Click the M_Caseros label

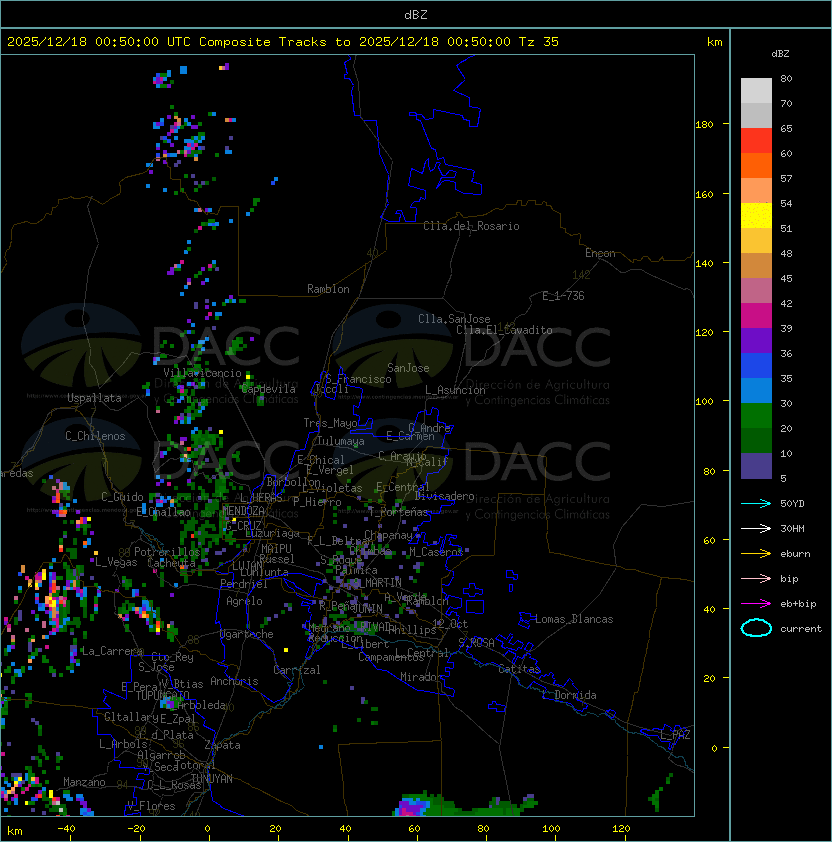[436, 551]
